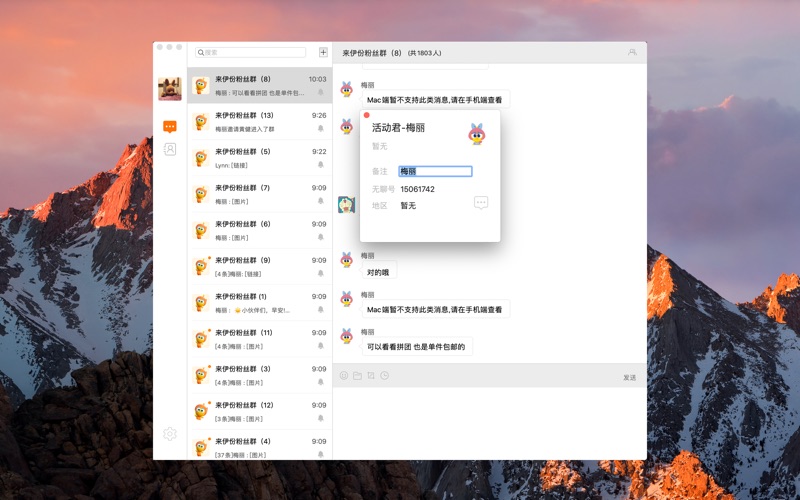Open chat 来伊份粉丝群 (9)
The height and width of the screenshot is (500, 800).
(x=260, y=267)
